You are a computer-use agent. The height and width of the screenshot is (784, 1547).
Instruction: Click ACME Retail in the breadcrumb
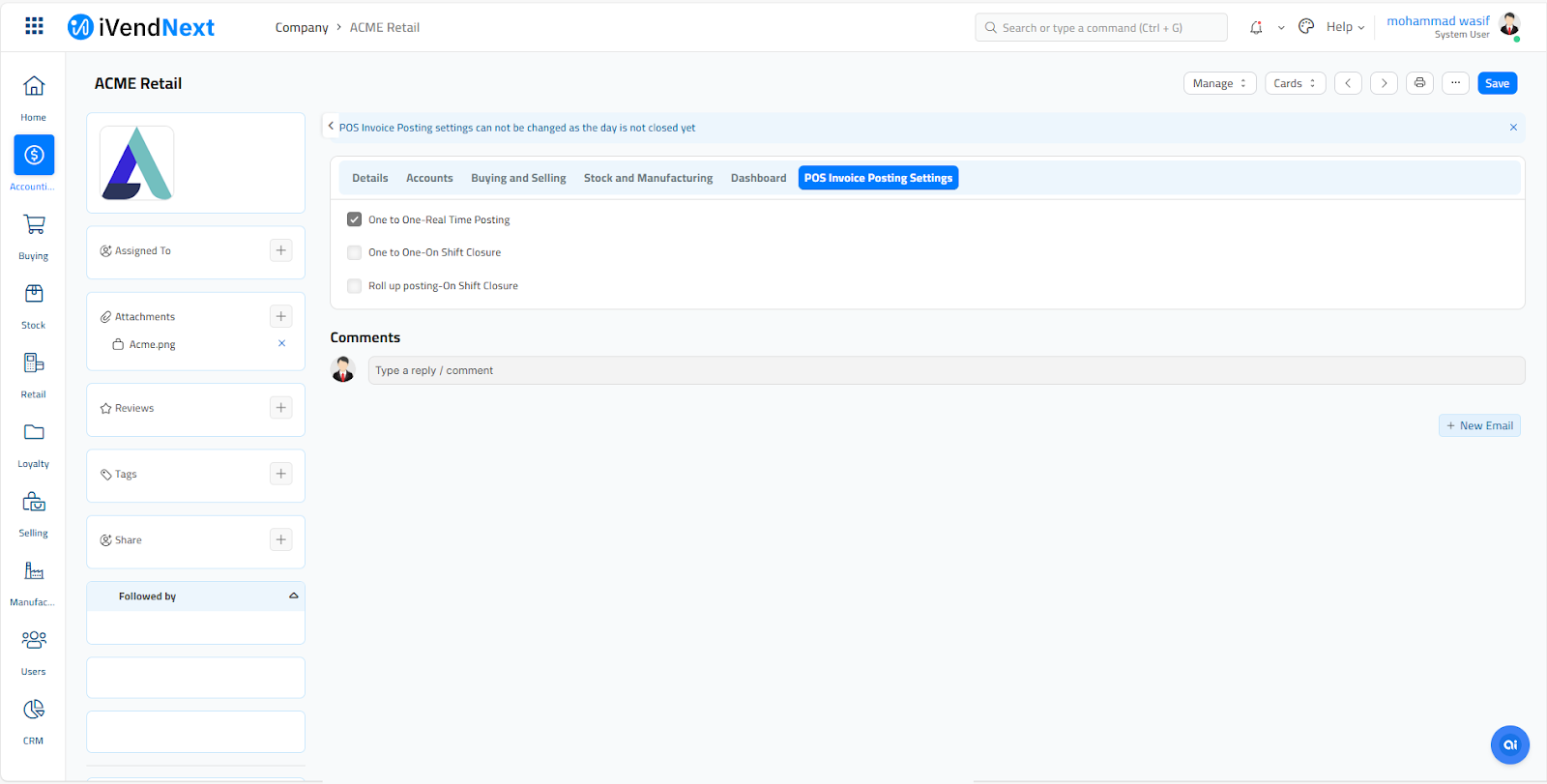click(385, 28)
